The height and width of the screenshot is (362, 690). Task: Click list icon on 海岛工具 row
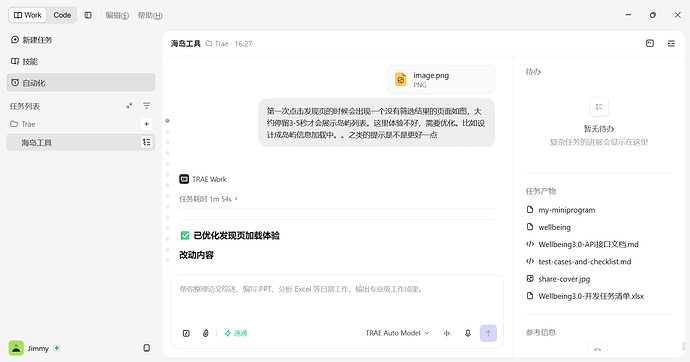click(x=147, y=142)
